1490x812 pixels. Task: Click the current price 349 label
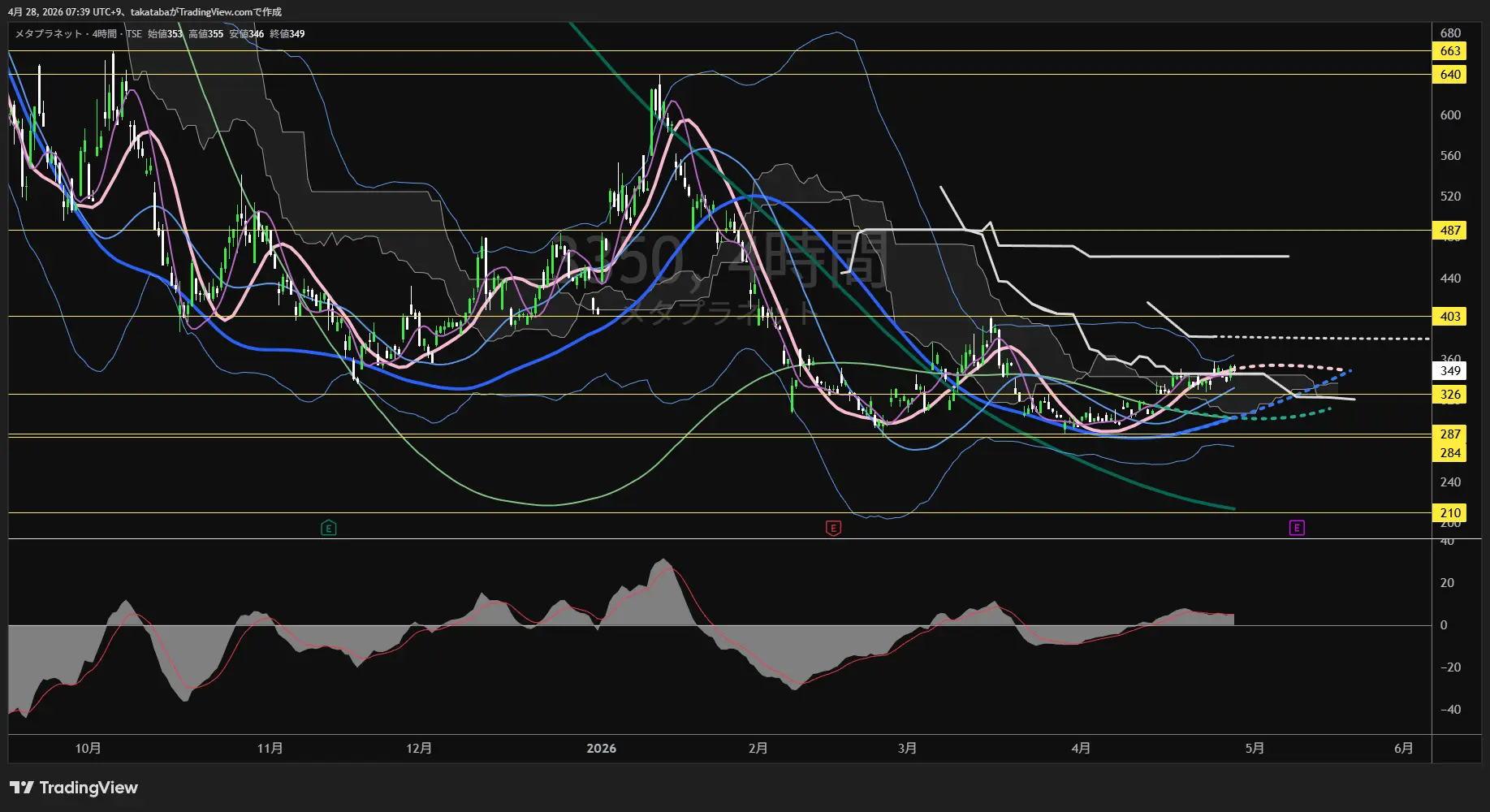click(x=1450, y=371)
